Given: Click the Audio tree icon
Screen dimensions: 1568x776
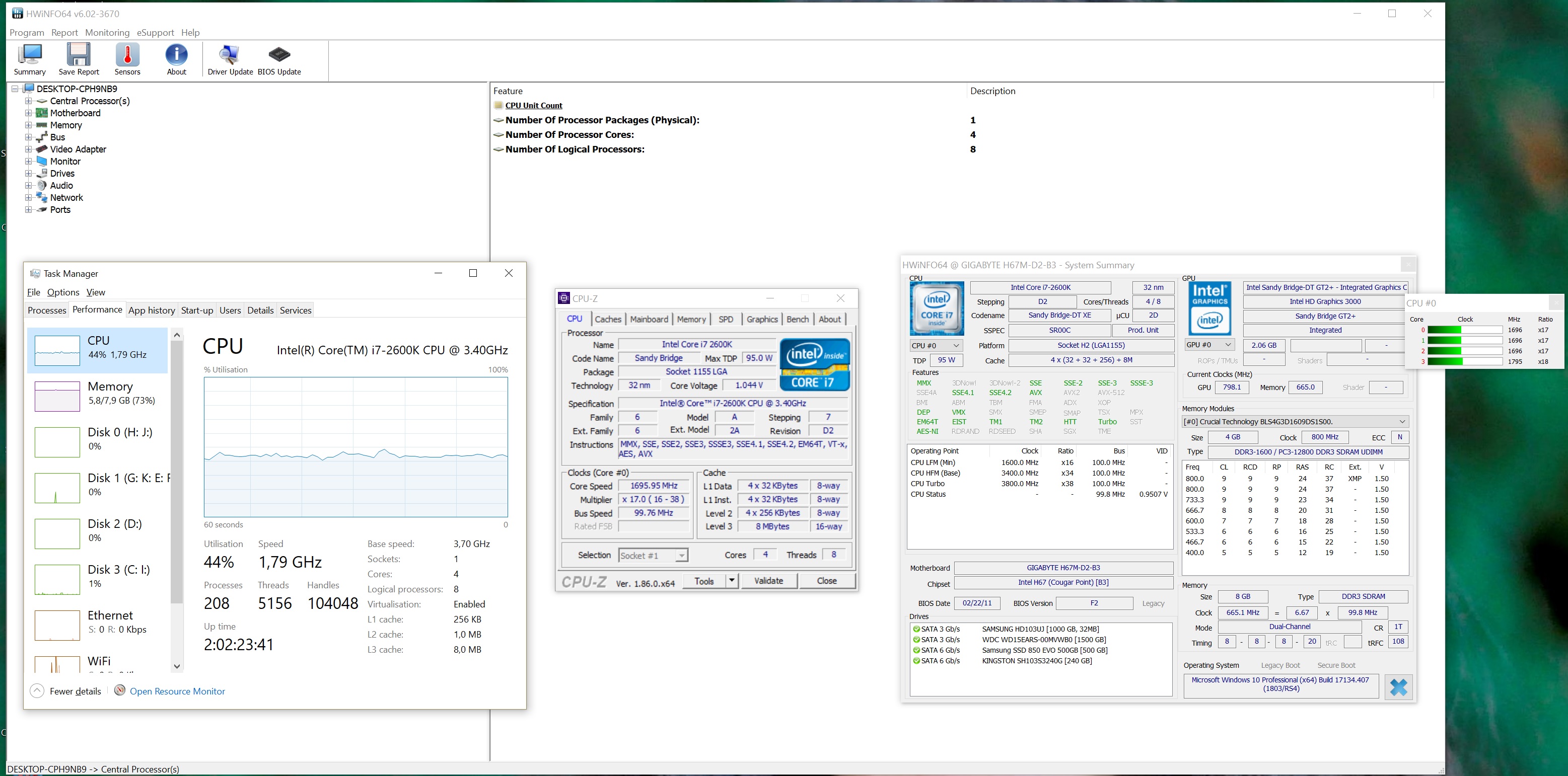Looking at the screenshot, I should click(41, 186).
